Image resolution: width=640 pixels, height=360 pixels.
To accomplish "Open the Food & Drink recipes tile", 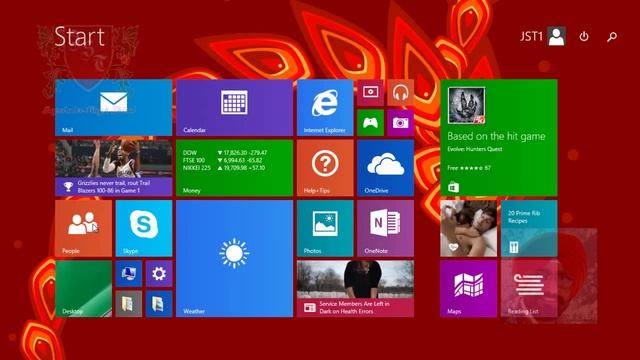I will 529,229.
